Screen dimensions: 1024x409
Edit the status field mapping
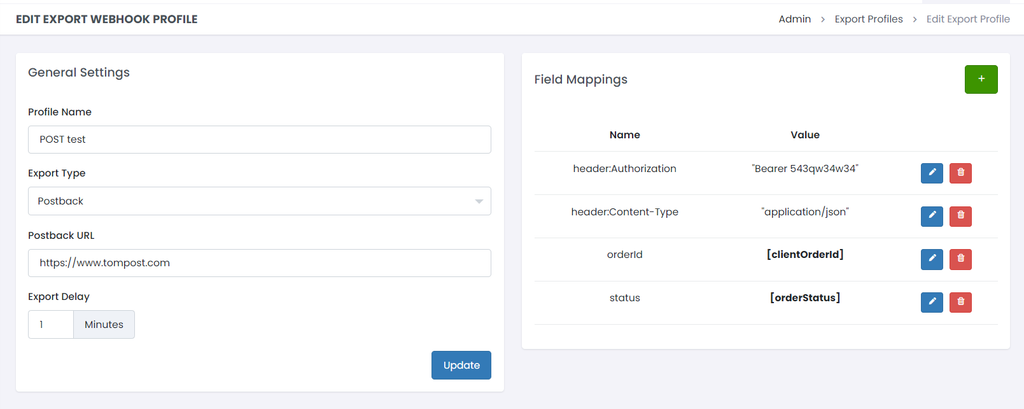point(931,302)
